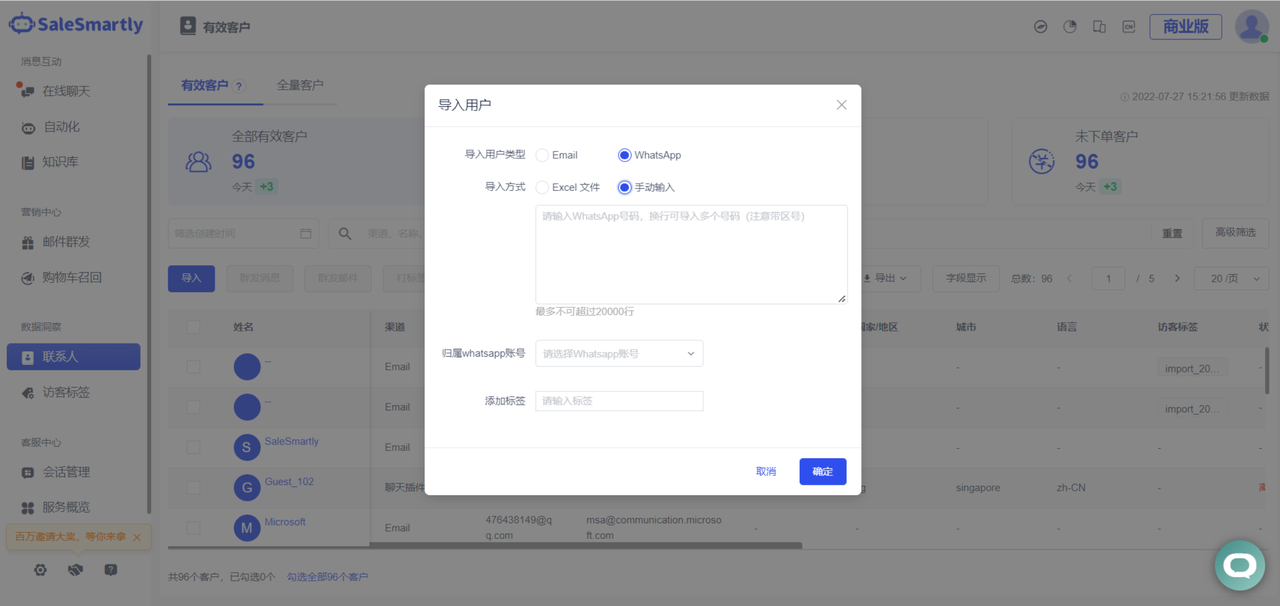The image size is (1280, 606).
Task: Open 会话管理 in the sidebar
Action: click(x=66, y=472)
